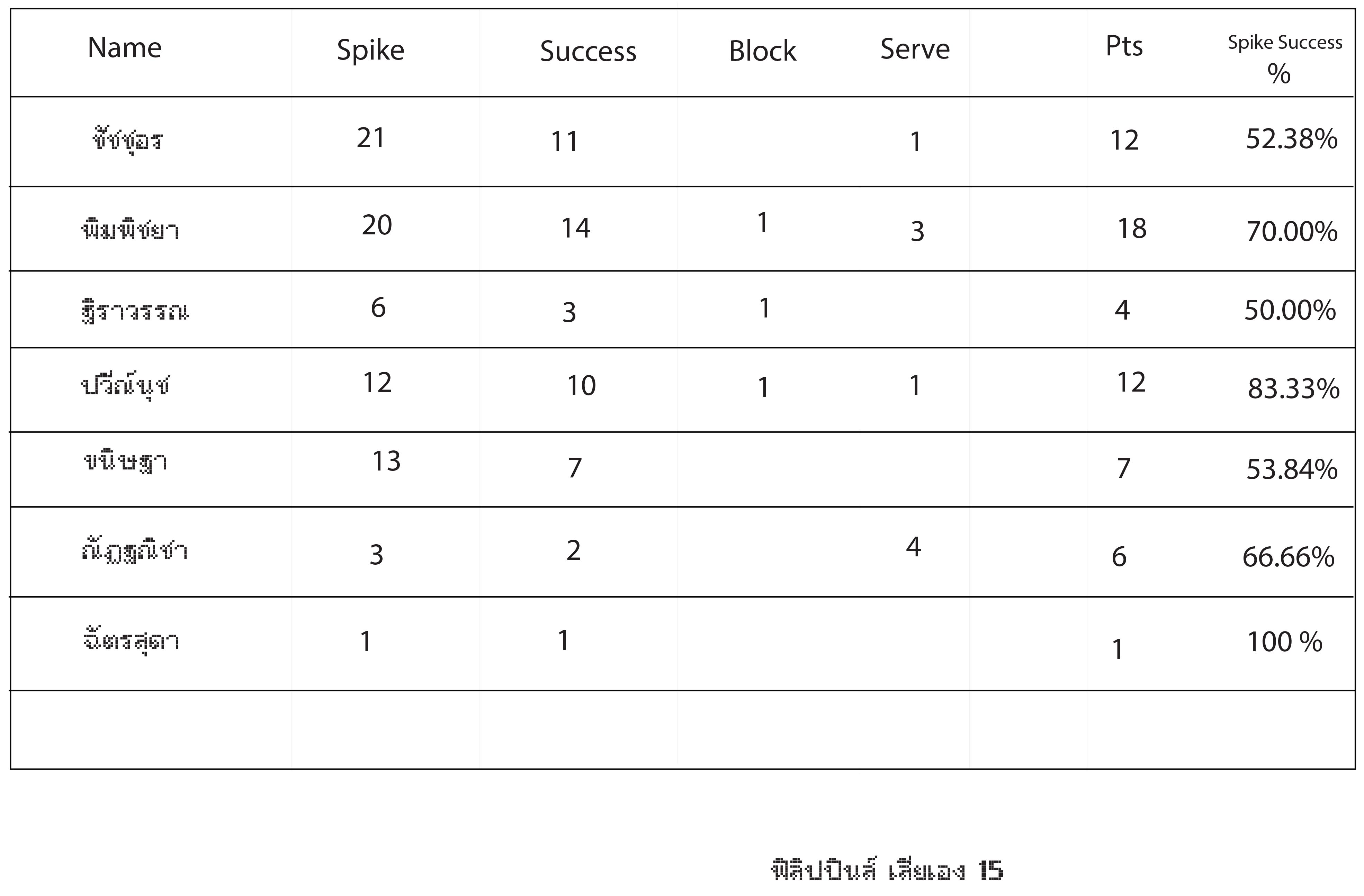The image size is (1364, 896).
Task: Click the Pts value 18 cell
Action: coord(1132,229)
